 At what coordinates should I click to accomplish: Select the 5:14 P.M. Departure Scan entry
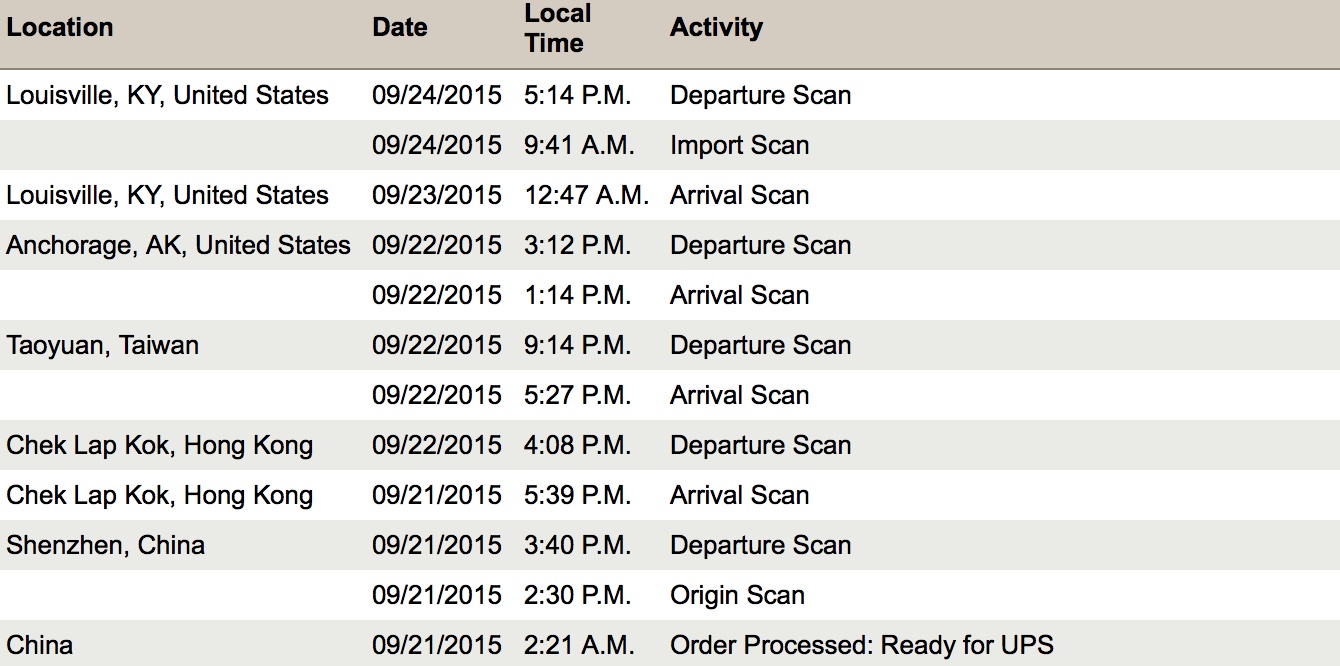(x=760, y=95)
